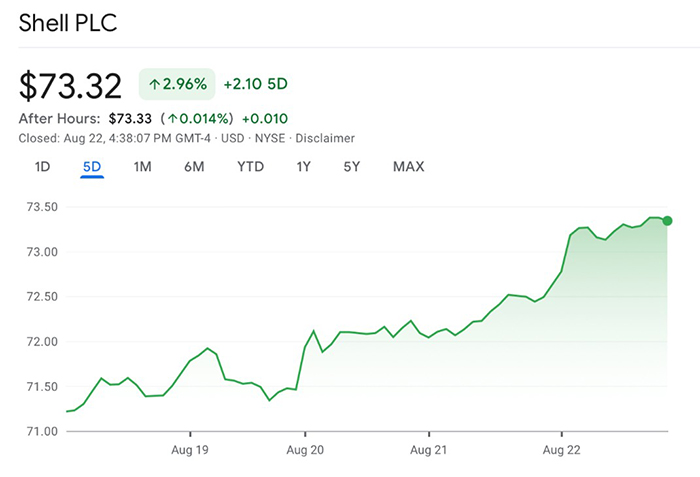700x477 pixels.
Task: Click the 72.50 y-axis label
Action: 42,297
